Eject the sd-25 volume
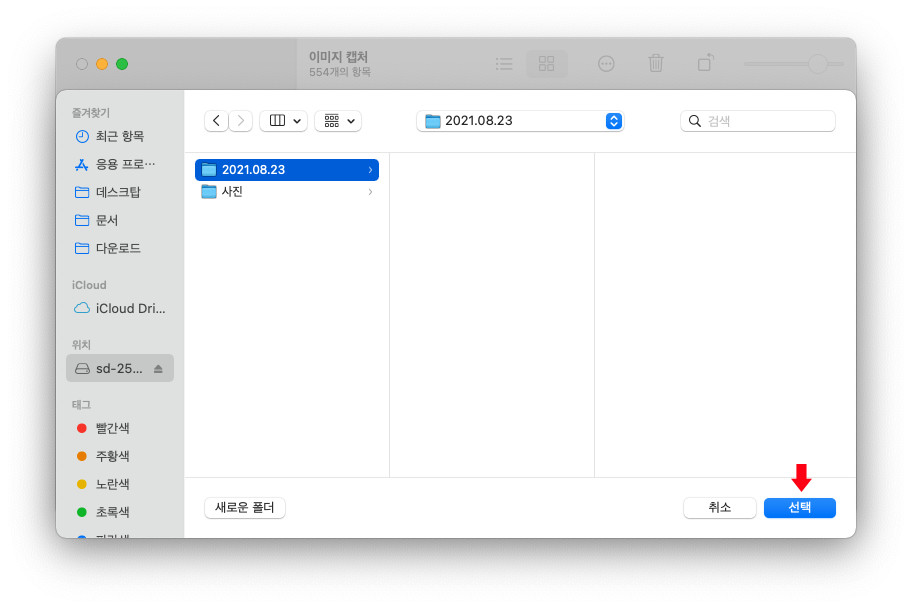 [158, 369]
